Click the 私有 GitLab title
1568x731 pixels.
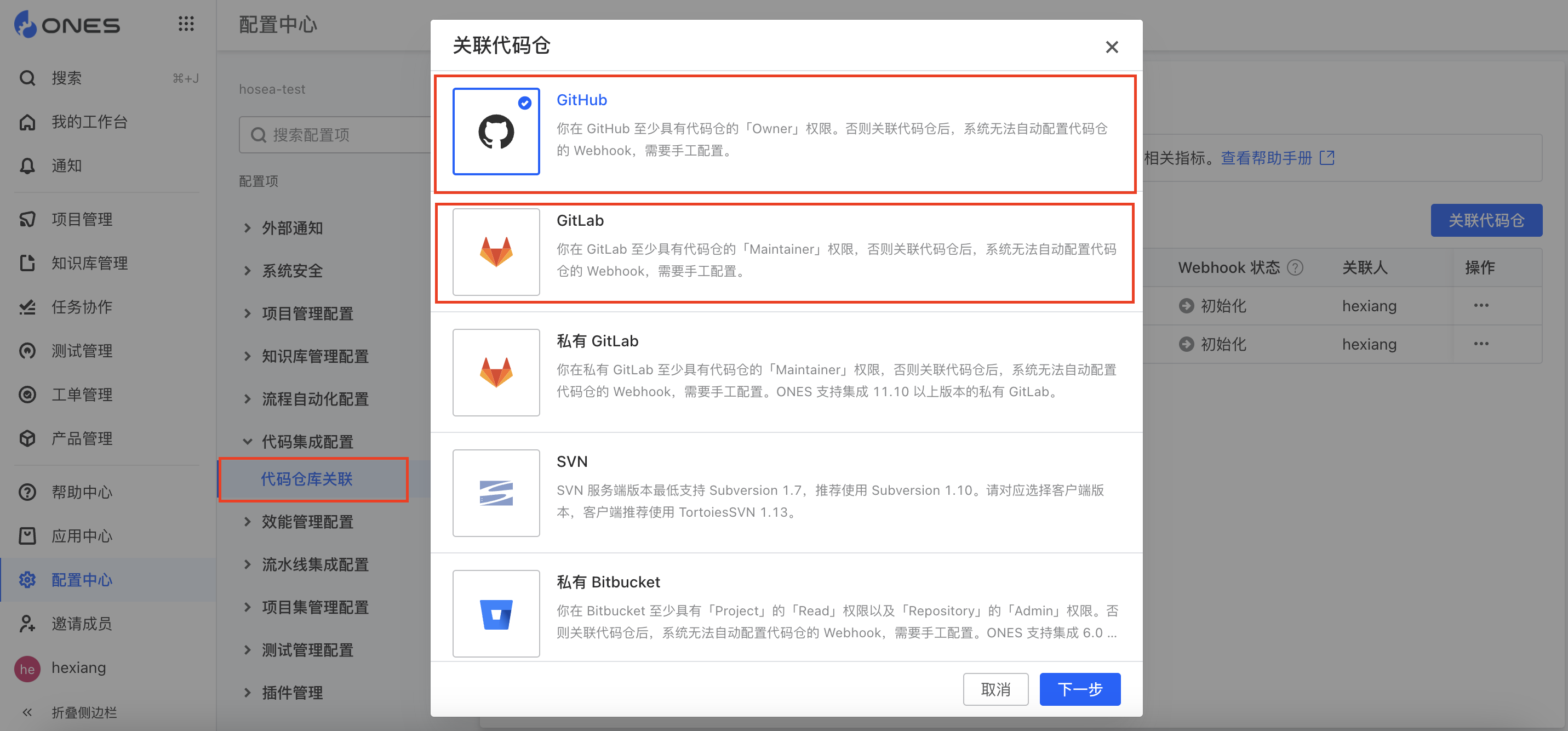click(598, 341)
